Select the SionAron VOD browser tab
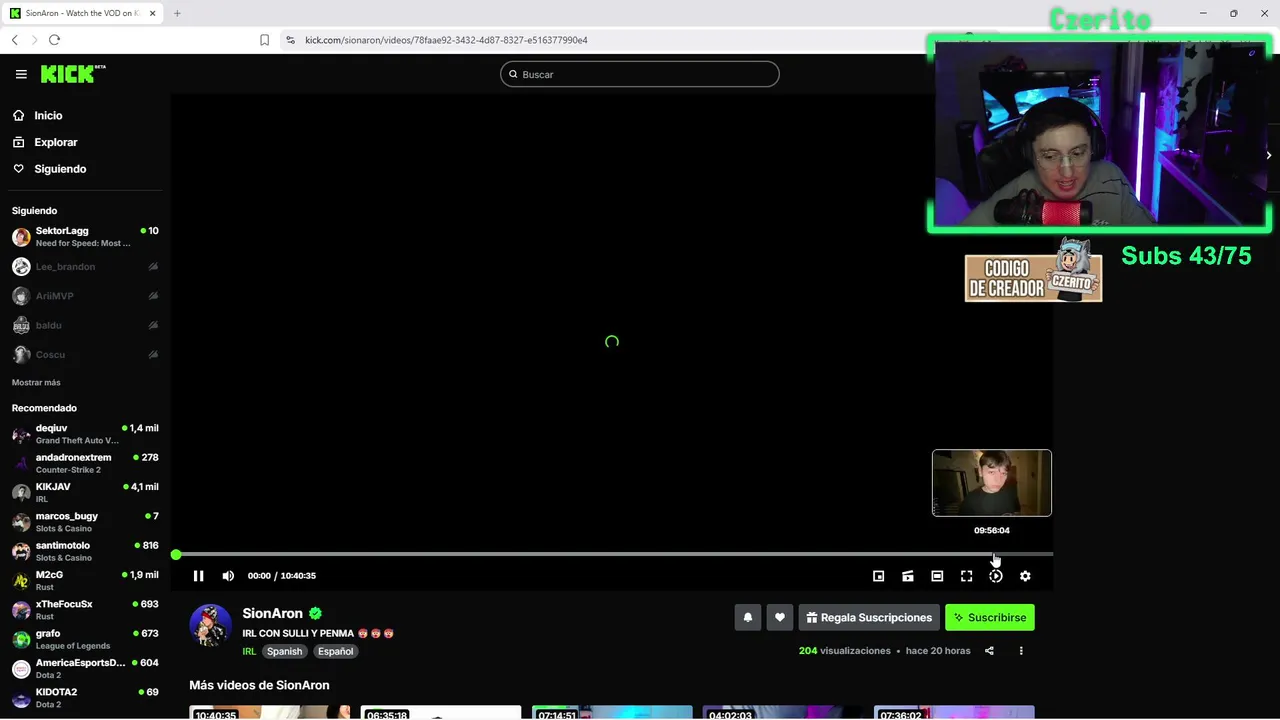The width and height of the screenshot is (1280, 720). coord(82,13)
